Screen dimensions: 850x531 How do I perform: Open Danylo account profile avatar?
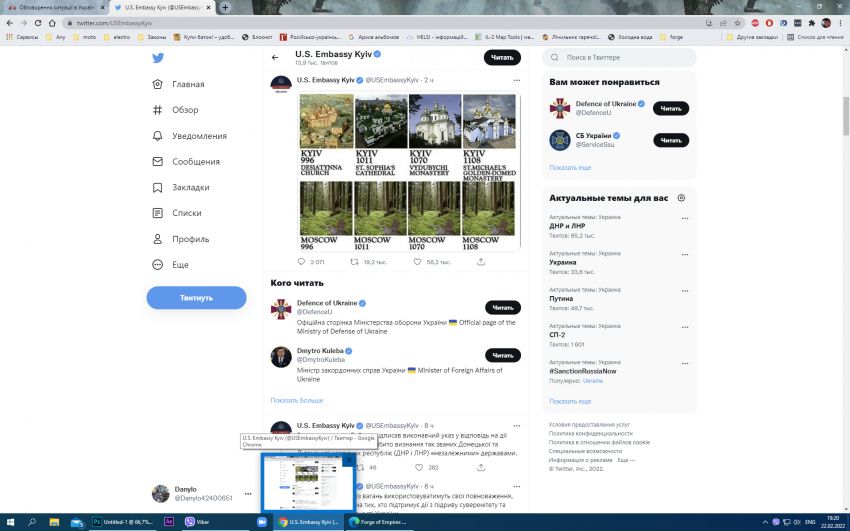click(160, 494)
